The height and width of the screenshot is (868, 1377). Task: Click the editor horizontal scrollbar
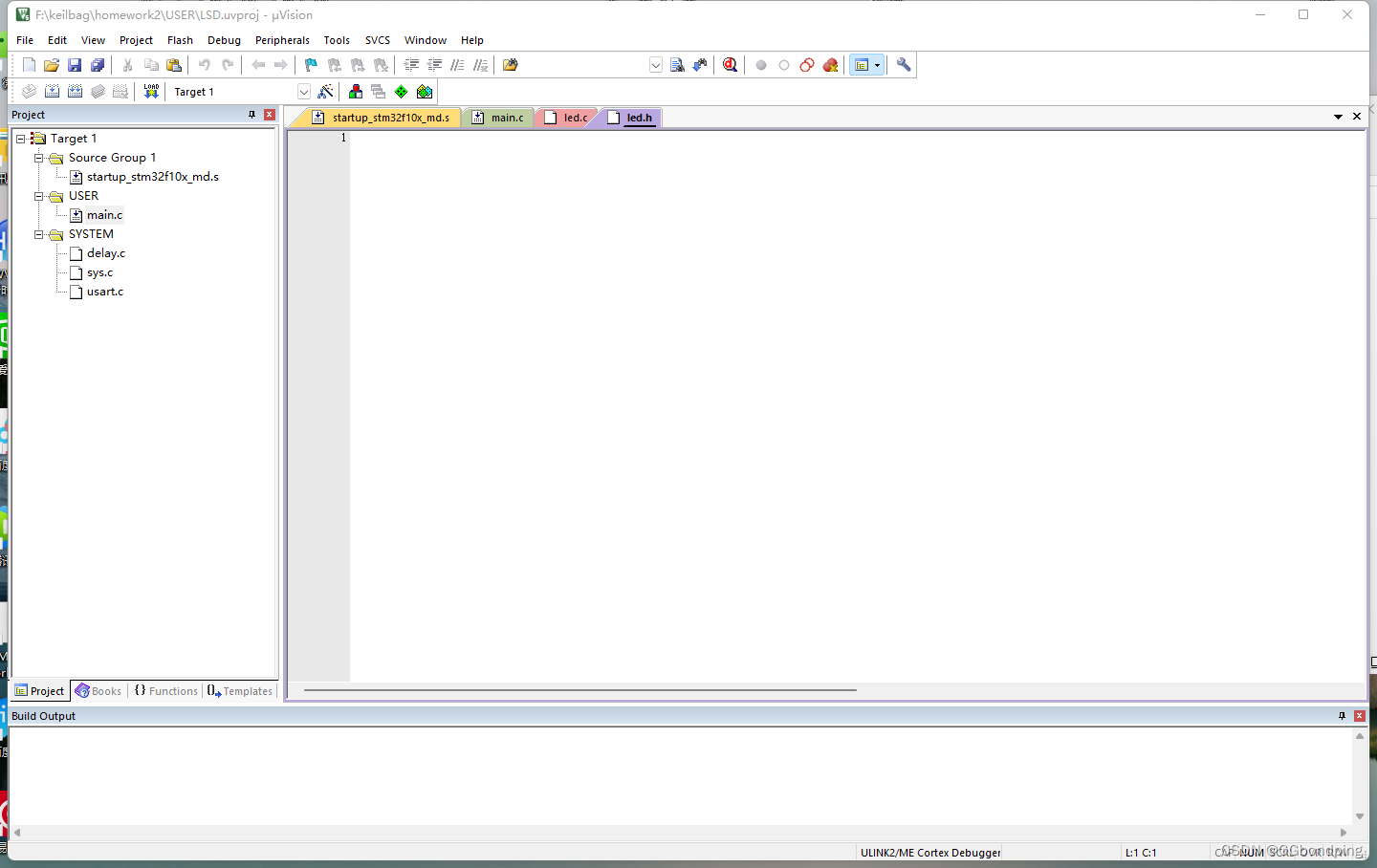[580, 690]
